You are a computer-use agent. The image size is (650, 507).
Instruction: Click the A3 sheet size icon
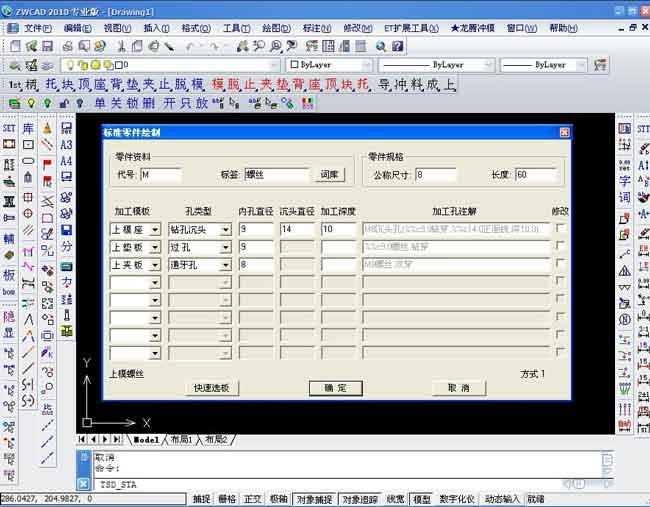[x=66, y=145]
